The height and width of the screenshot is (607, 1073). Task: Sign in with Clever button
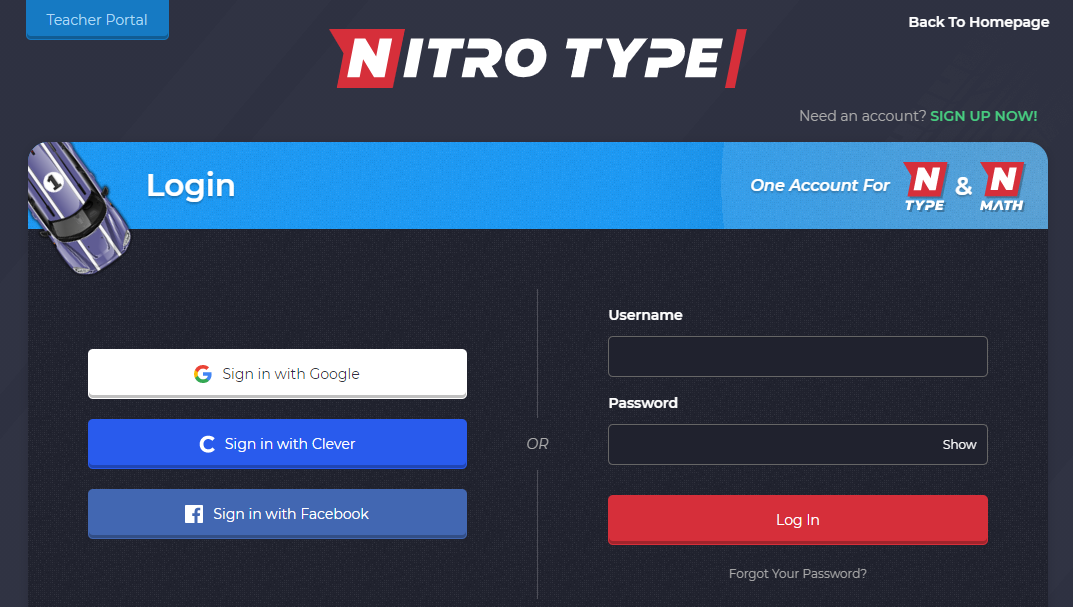click(277, 443)
